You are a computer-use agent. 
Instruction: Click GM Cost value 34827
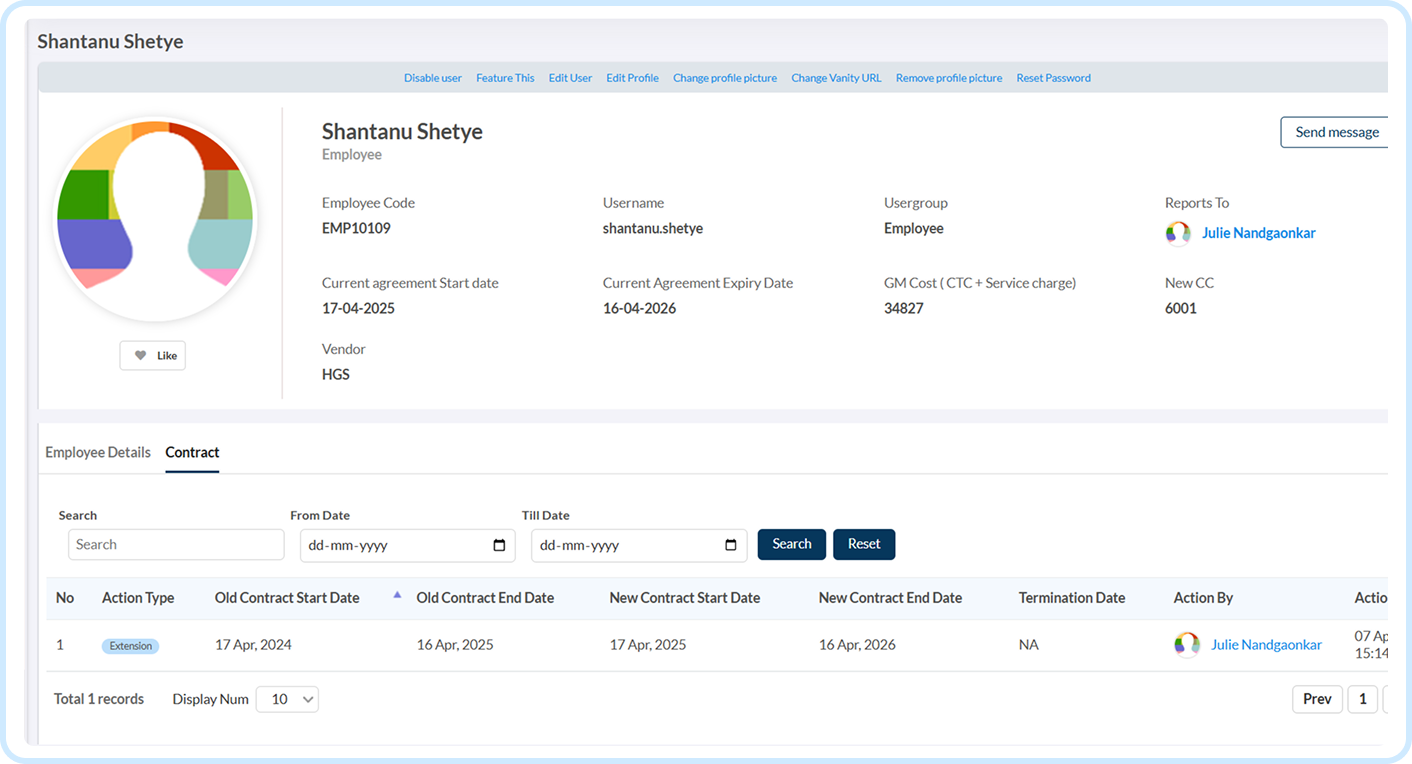(904, 308)
